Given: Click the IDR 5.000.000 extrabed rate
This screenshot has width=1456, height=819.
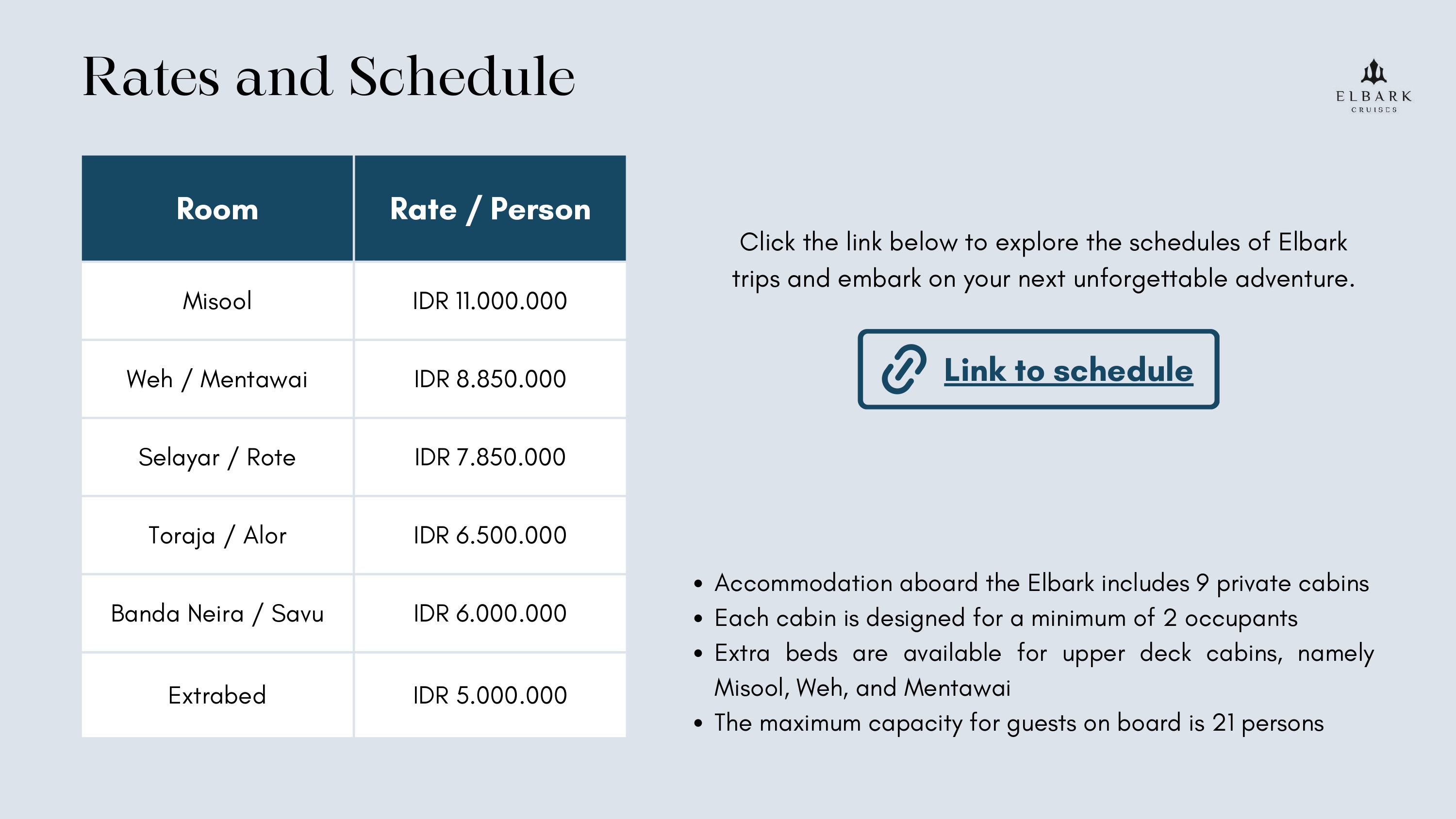Looking at the screenshot, I should pyautogui.click(x=490, y=695).
